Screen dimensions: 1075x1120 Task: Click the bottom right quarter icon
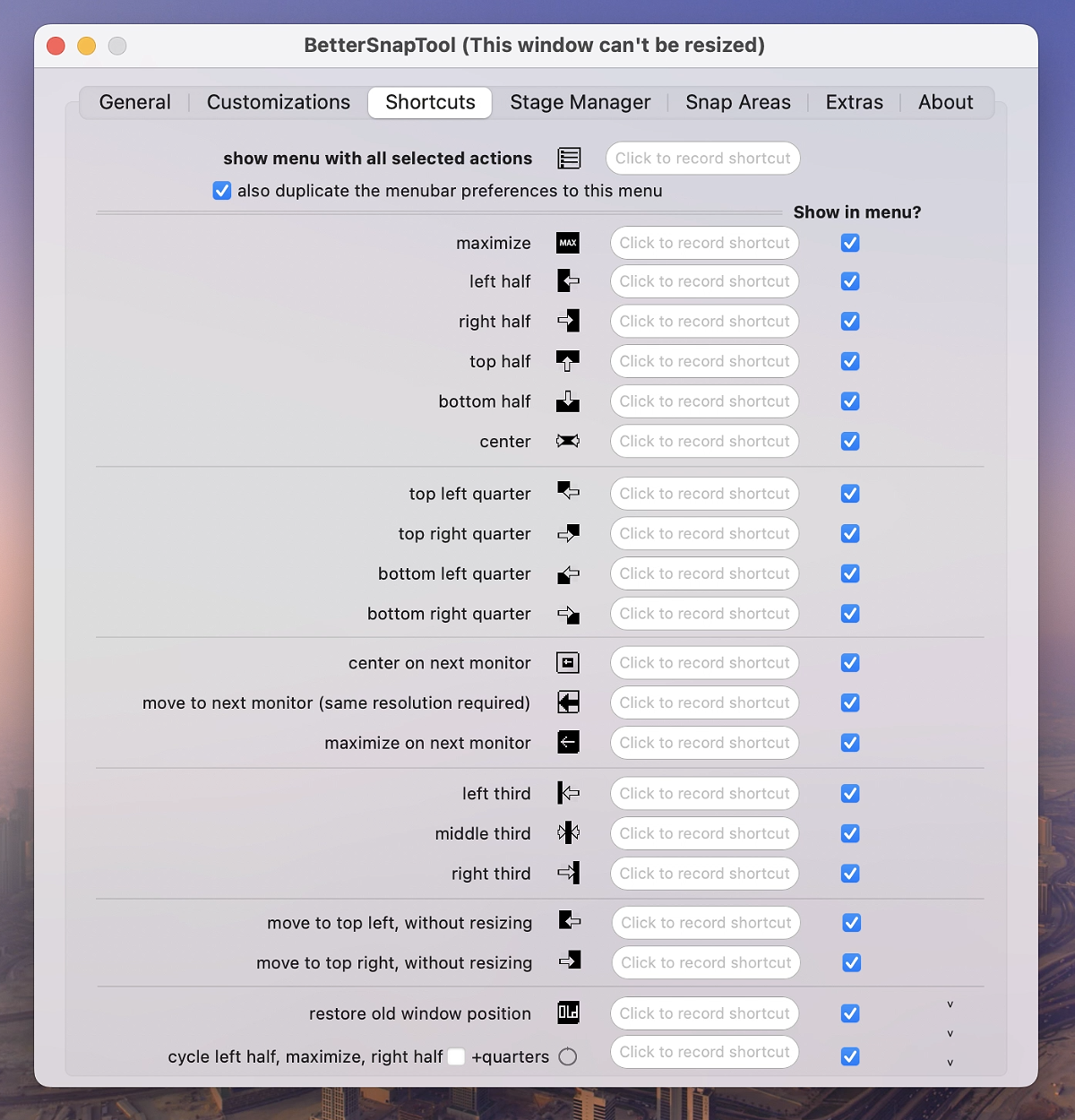pos(568,615)
